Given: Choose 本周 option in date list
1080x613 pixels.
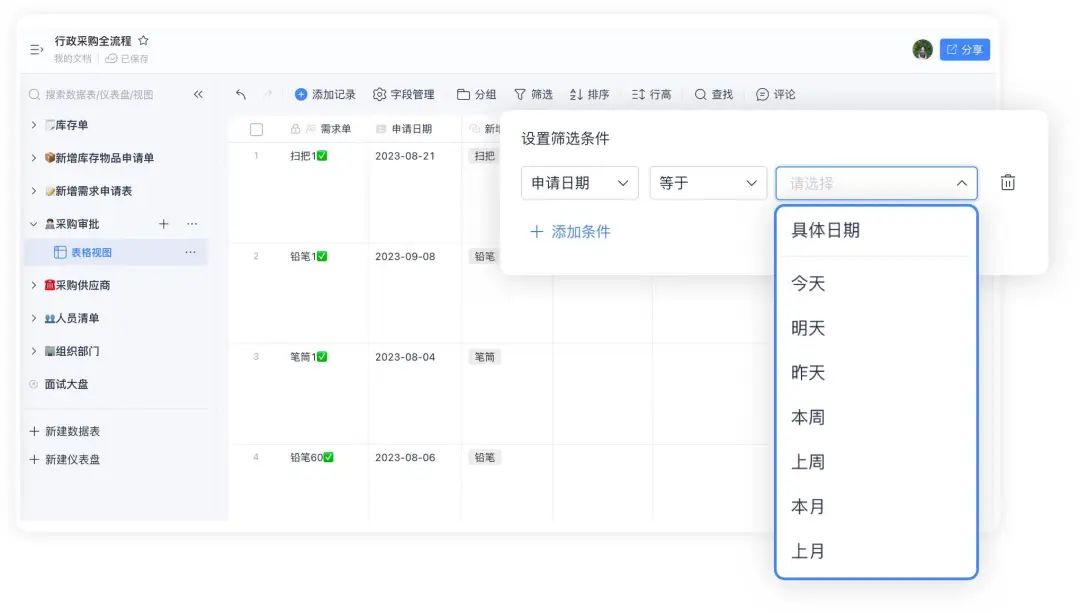Looking at the screenshot, I should 808,417.
